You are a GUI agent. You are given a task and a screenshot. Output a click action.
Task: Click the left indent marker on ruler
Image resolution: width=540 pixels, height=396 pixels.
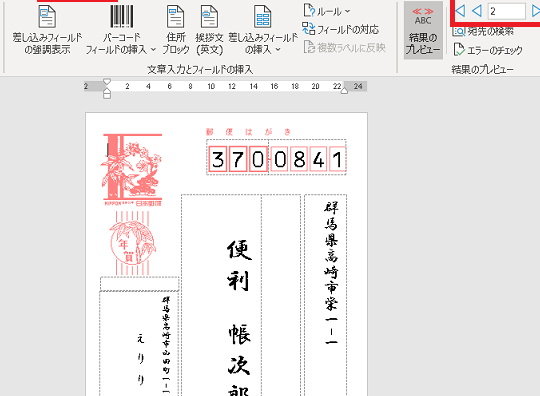(x=107, y=93)
